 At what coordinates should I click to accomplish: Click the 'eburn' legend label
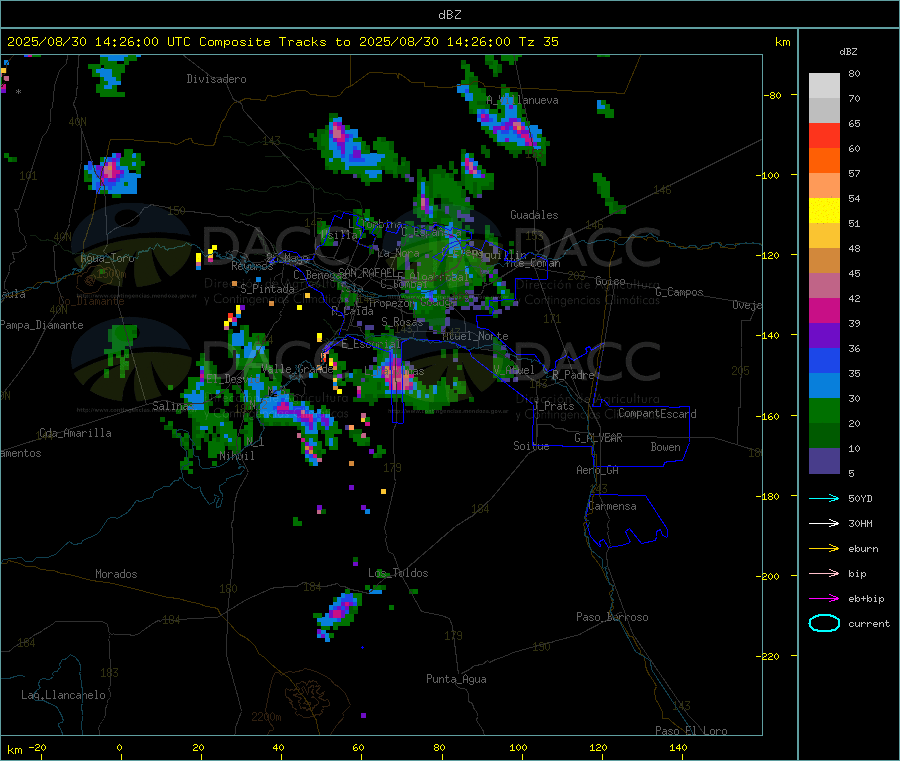coord(863,549)
